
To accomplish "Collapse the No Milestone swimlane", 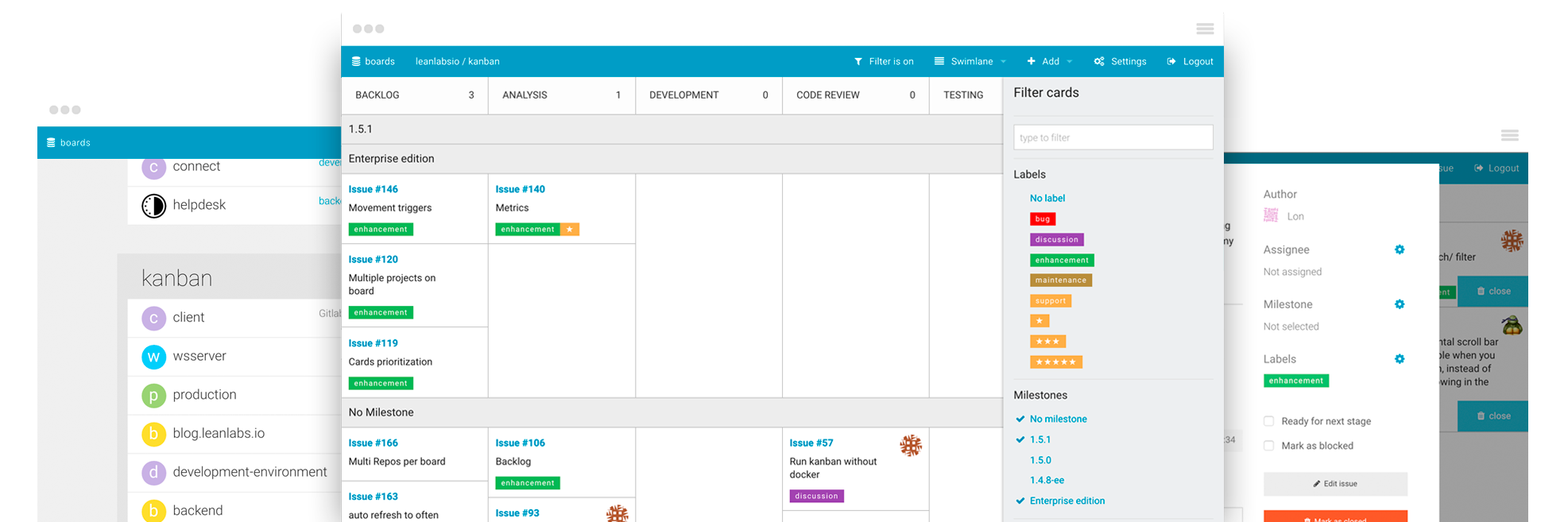I will click(672, 412).
